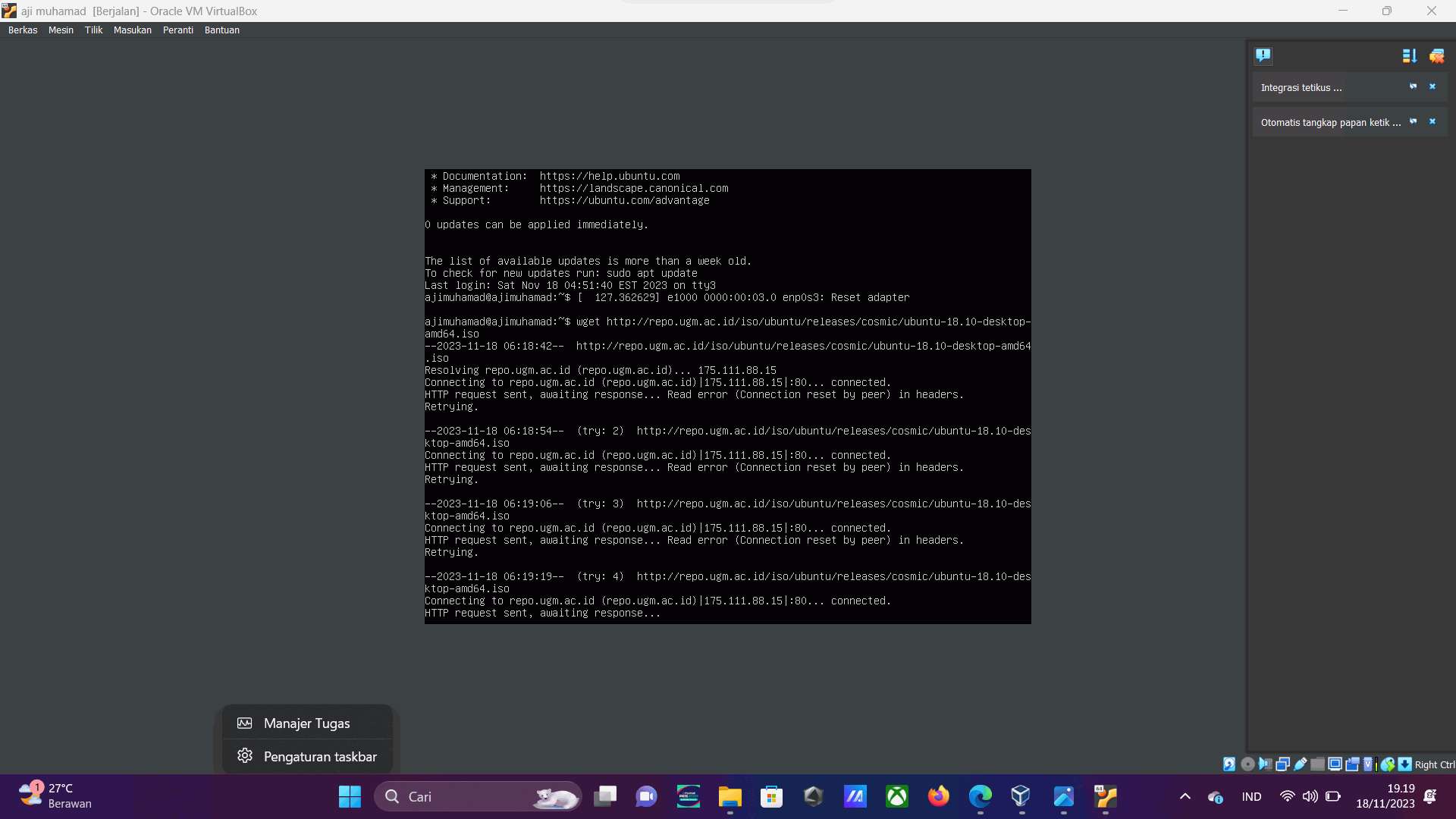Choose 'Pengaturan taskbar' from the popup menu

pyautogui.click(x=307, y=757)
